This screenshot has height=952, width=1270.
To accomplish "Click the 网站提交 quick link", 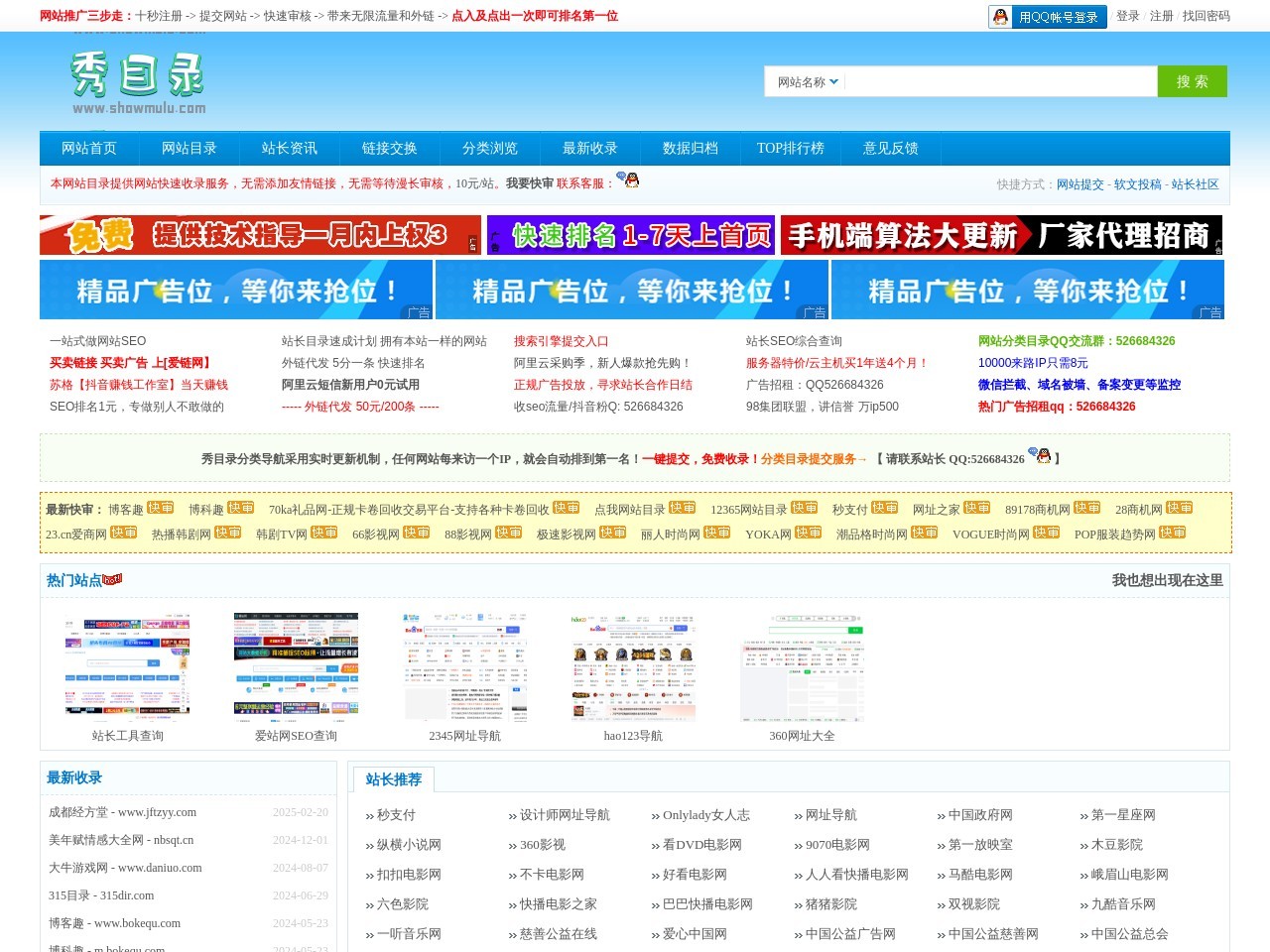I will click(1079, 184).
